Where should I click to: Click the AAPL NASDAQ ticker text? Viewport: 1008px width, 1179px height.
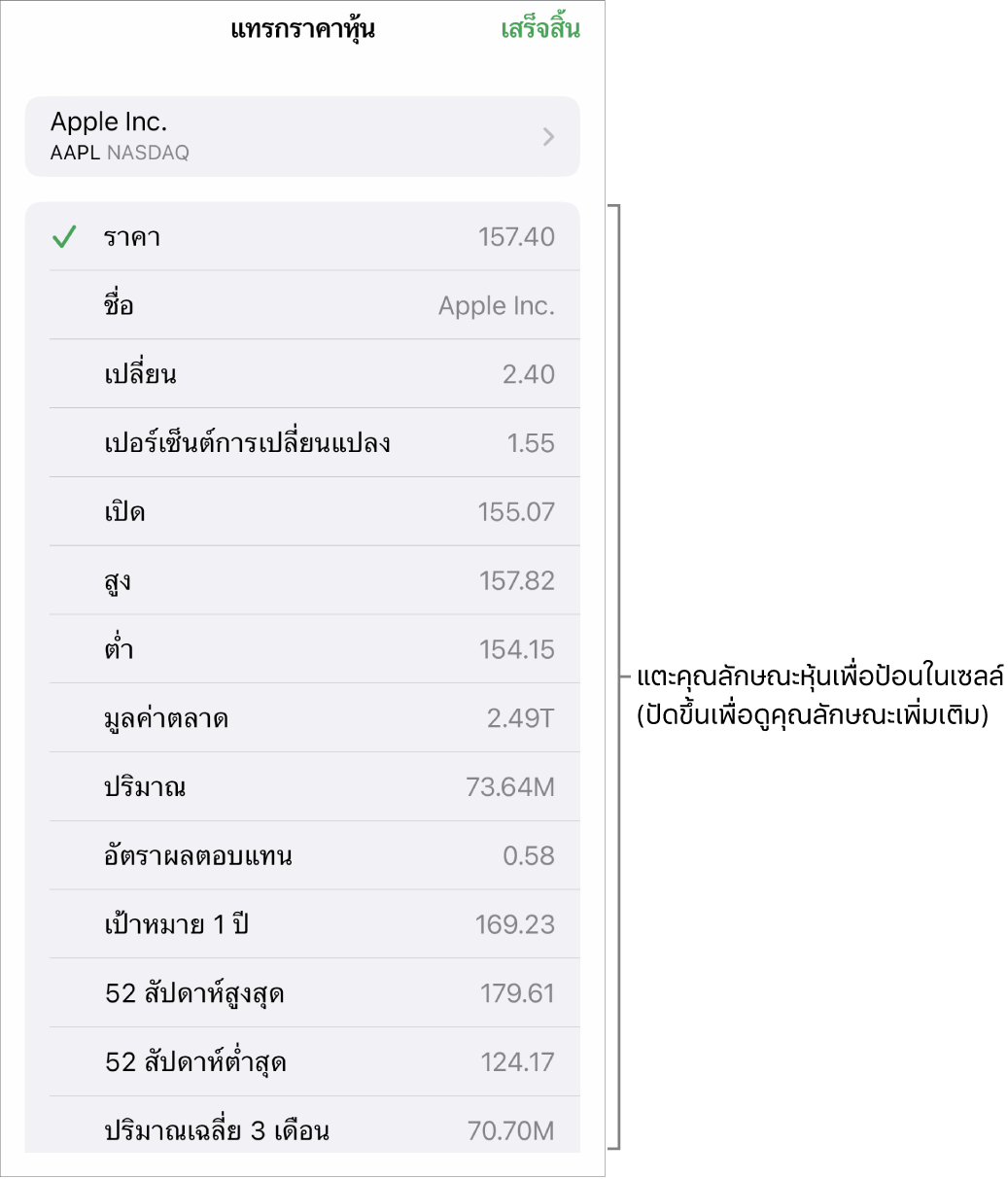pyautogui.click(x=120, y=154)
